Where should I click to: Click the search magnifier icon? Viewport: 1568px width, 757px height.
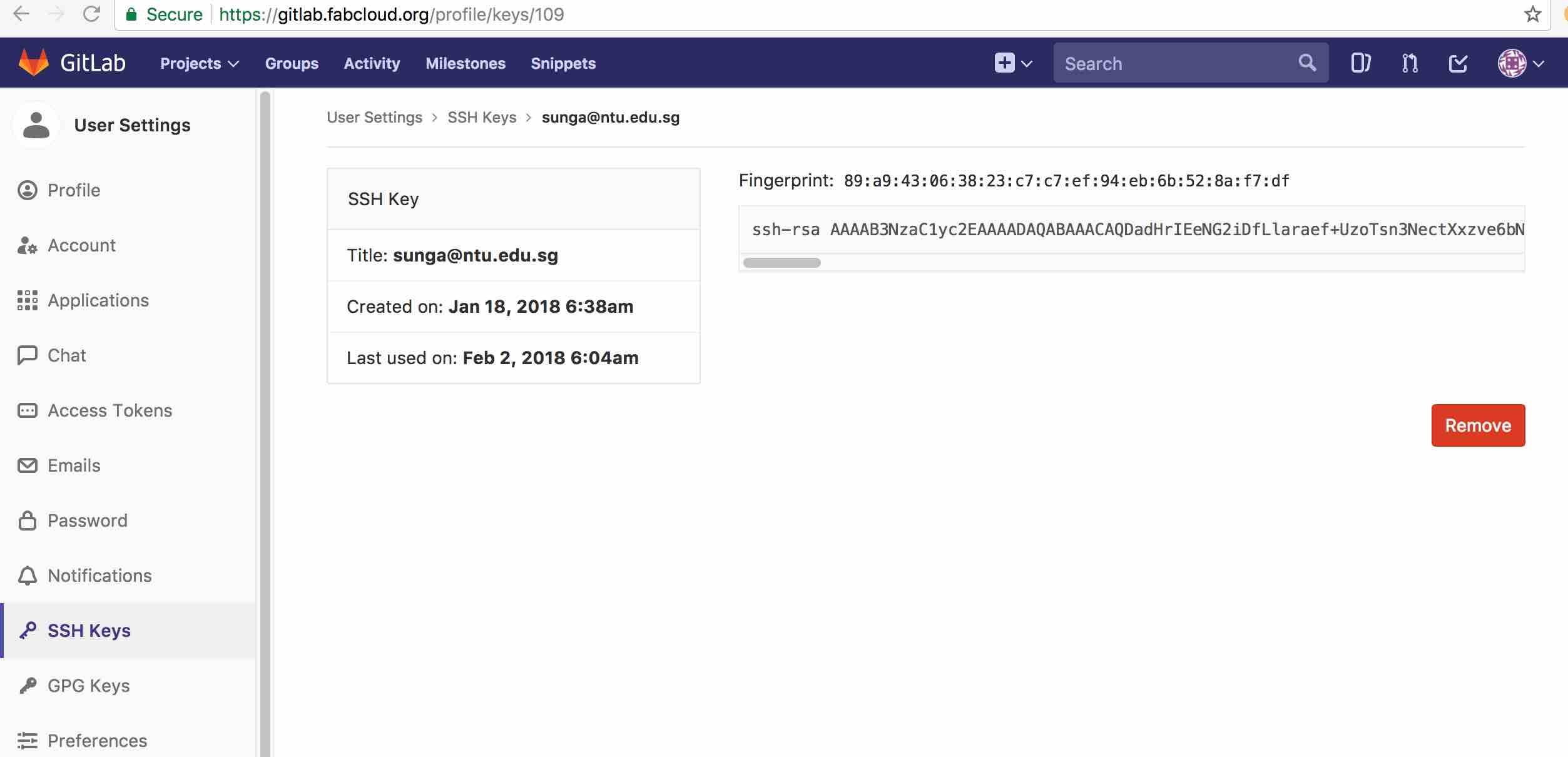(1307, 63)
